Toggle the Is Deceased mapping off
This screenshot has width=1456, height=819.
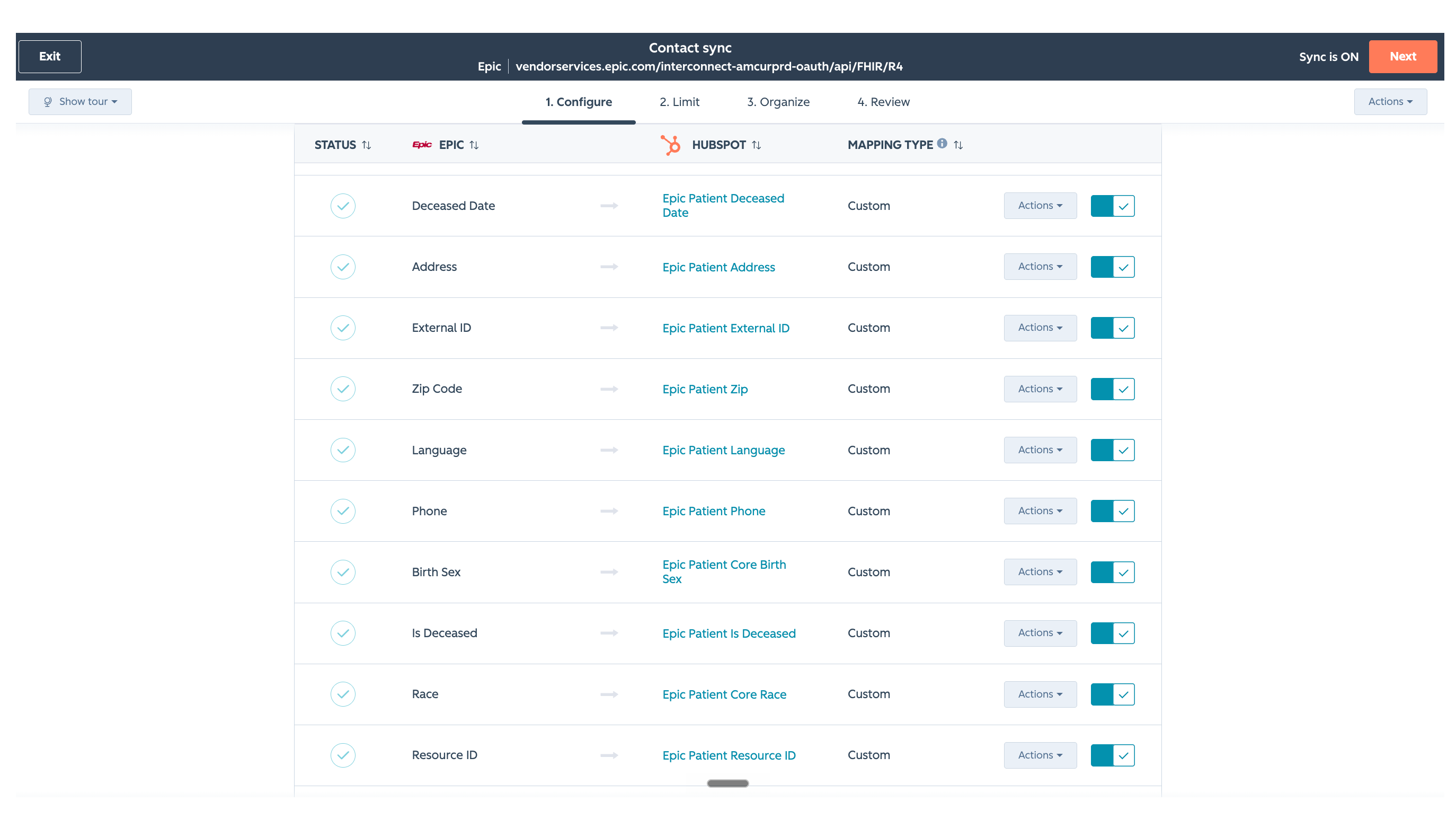pyautogui.click(x=1112, y=633)
